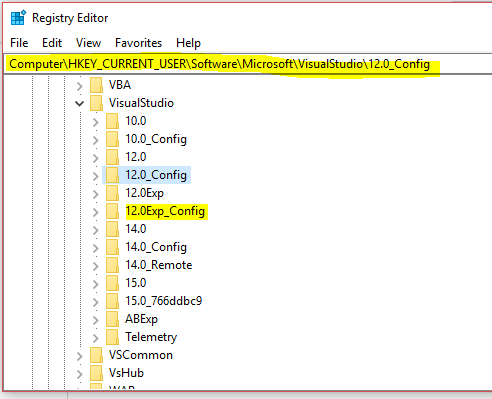This screenshot has width=492, height=399.
Task: Select the 12.0Exp_Config key label
Action: (x=165, y=211)
